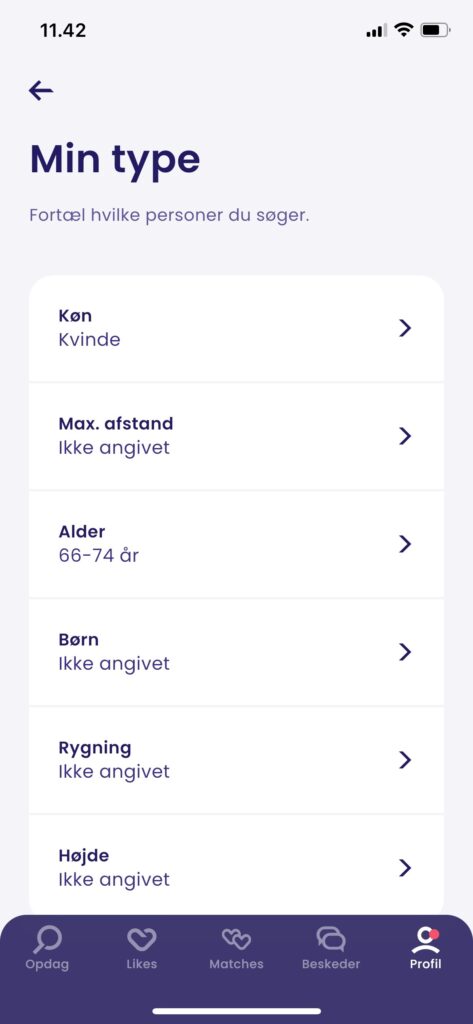Expand the Køn row chevron
473x1024 pixels.
click(x=405, y=328)
